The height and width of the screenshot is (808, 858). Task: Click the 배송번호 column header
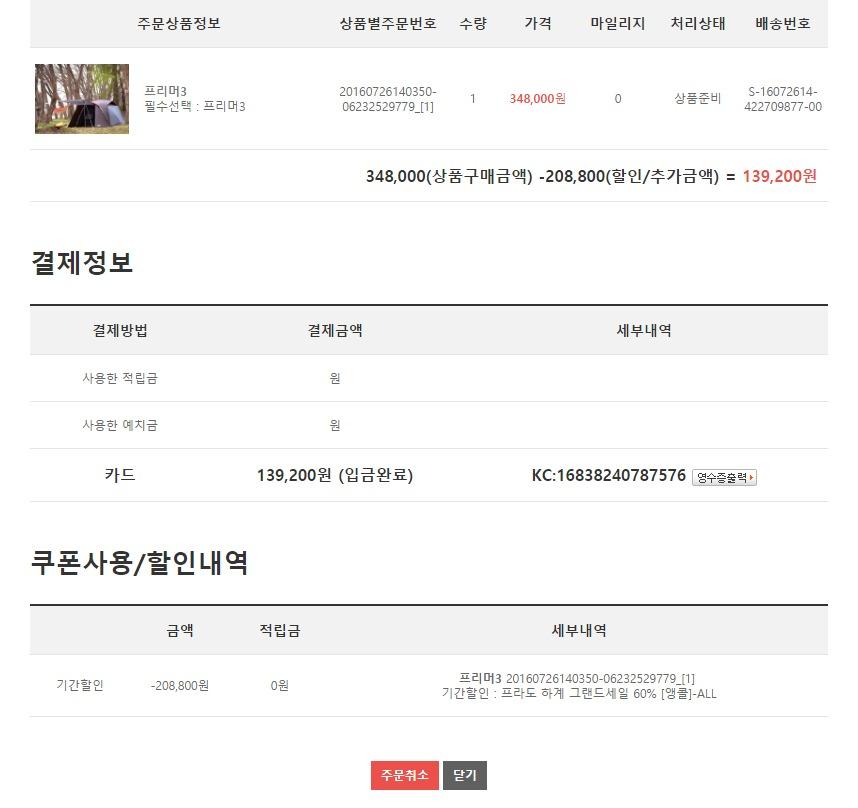782,24
